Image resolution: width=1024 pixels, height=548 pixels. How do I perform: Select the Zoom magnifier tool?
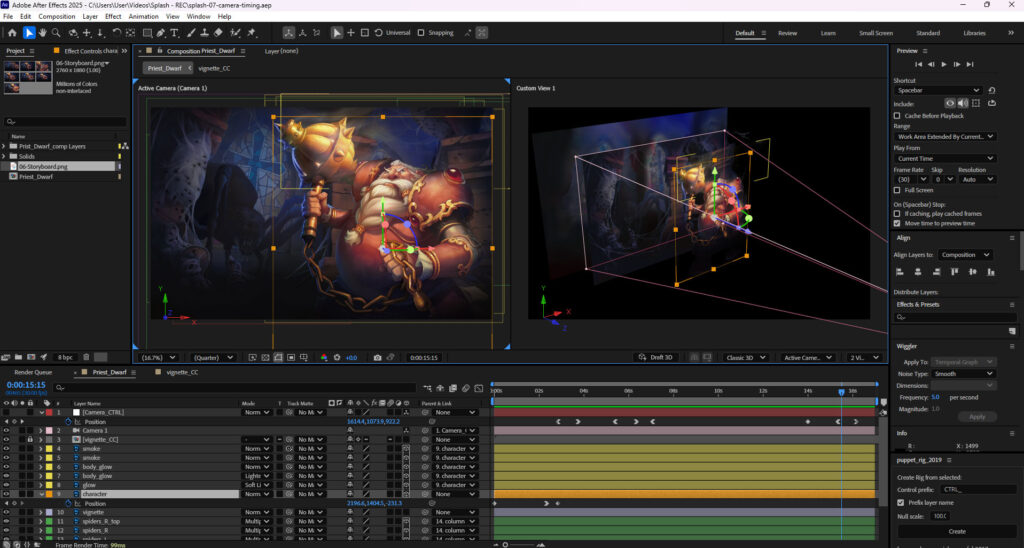pyautogui.click(x=56, y=33)
